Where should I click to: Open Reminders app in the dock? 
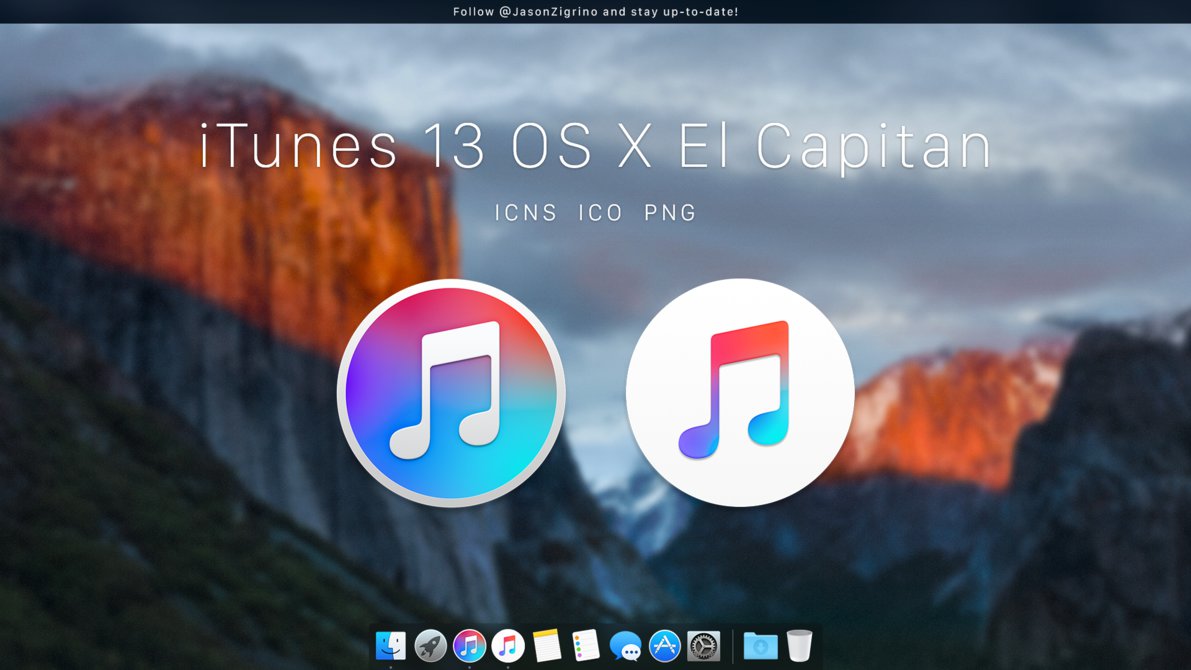click(x=586, y=646)
